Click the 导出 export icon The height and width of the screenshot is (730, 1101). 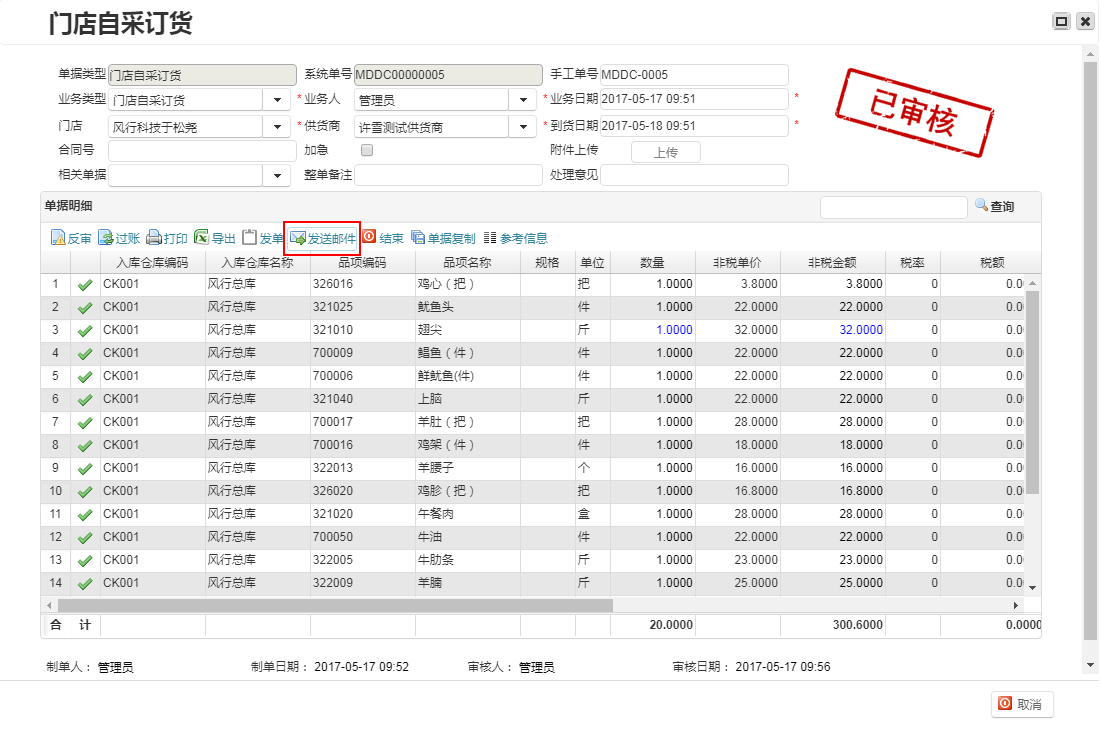201,239
